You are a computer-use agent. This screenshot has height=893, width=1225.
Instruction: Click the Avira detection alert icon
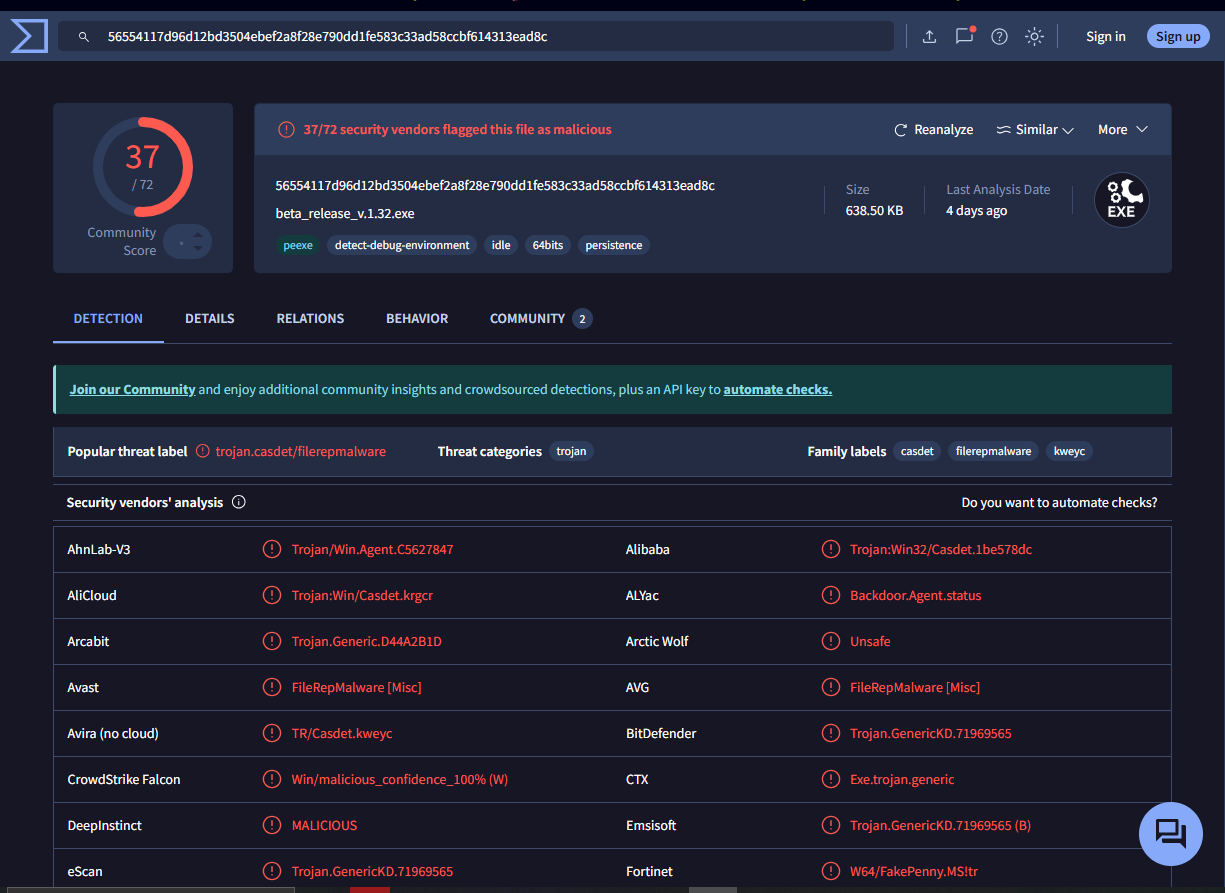[271, 733]
